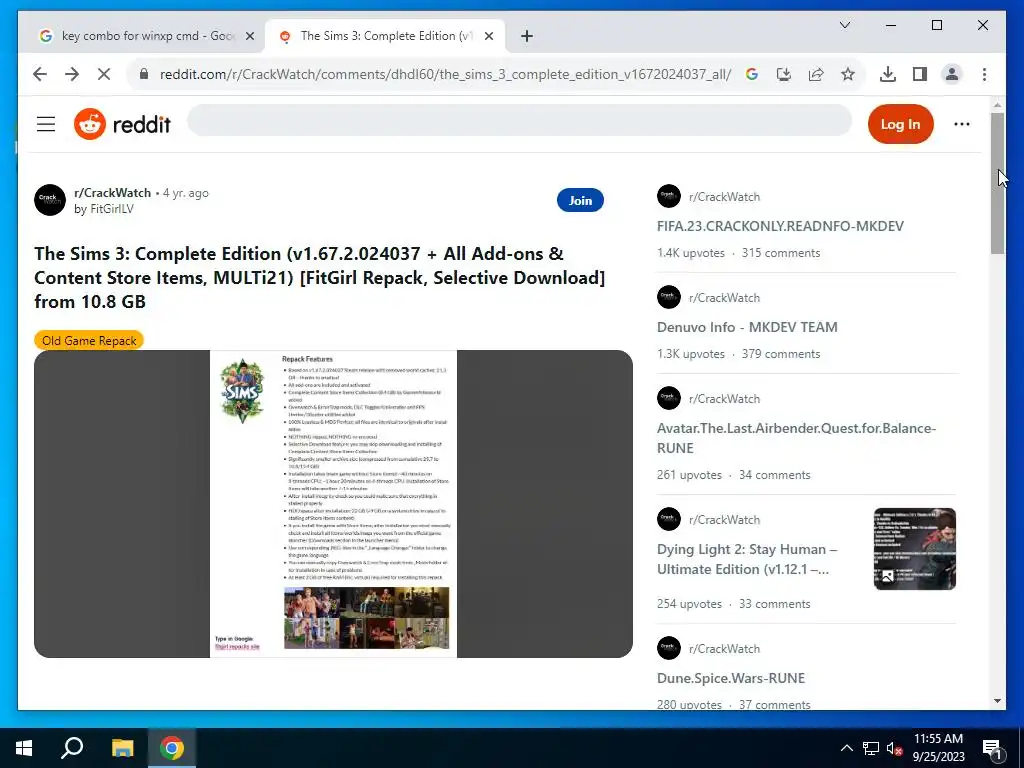Click the Chrome taskbar icon

click(172, 748)
